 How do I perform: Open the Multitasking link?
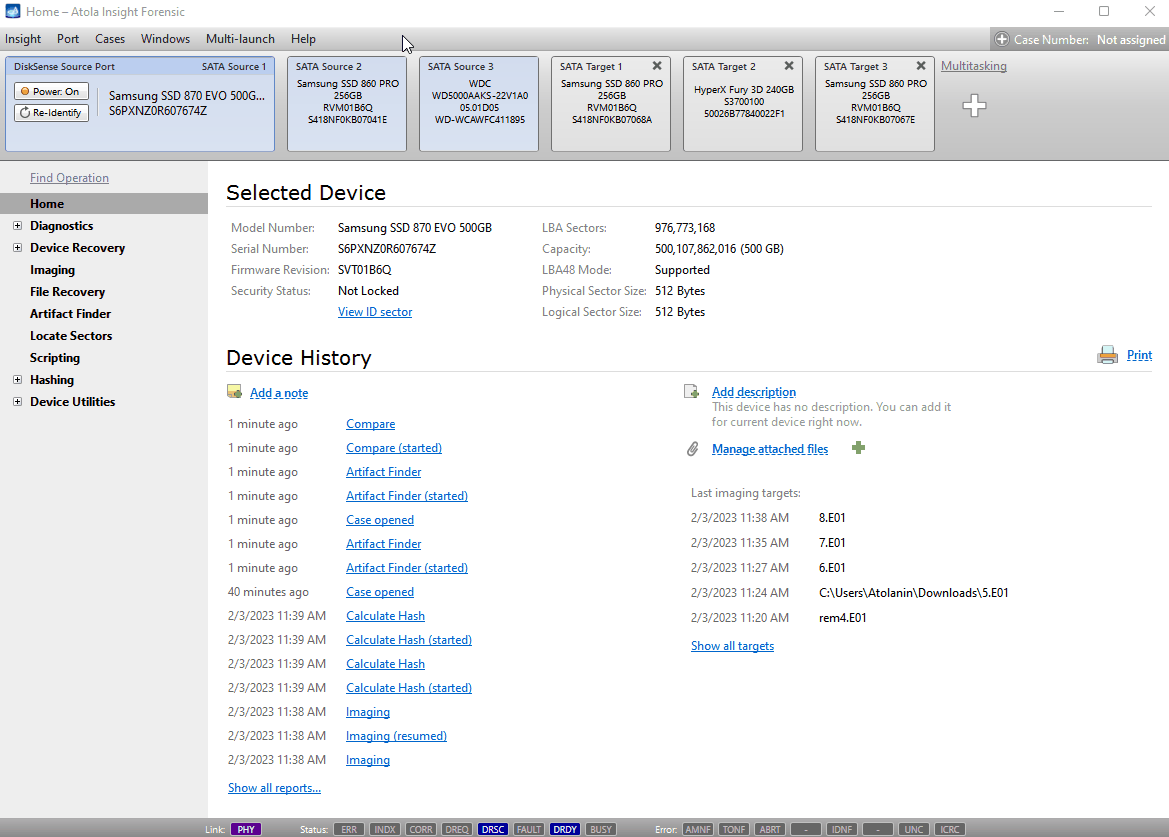[973, 66]
